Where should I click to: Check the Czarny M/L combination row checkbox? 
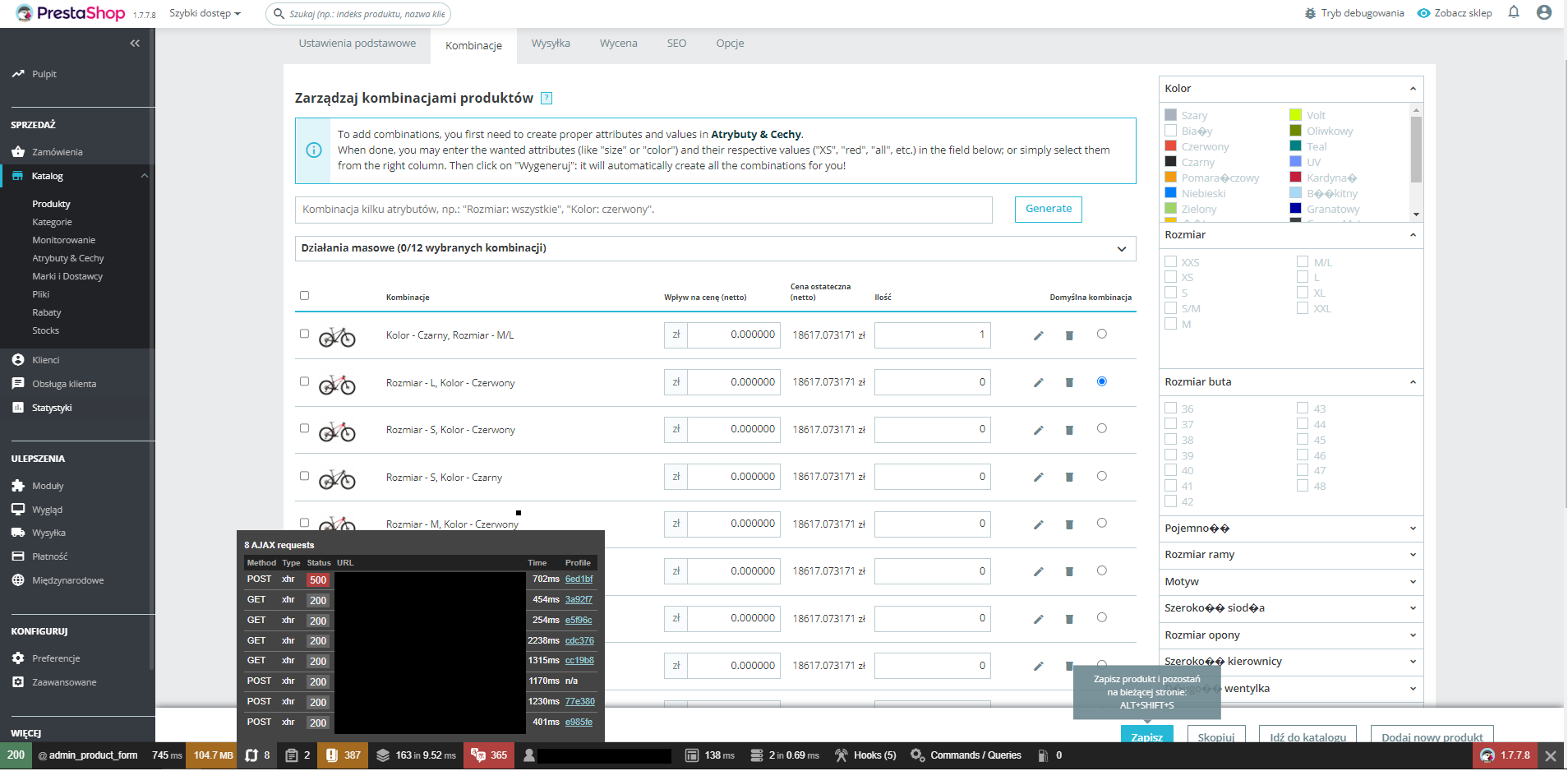point(304,334)
